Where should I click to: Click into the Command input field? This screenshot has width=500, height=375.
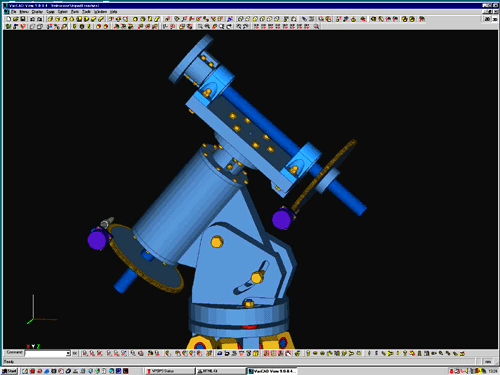pos(46,353)
